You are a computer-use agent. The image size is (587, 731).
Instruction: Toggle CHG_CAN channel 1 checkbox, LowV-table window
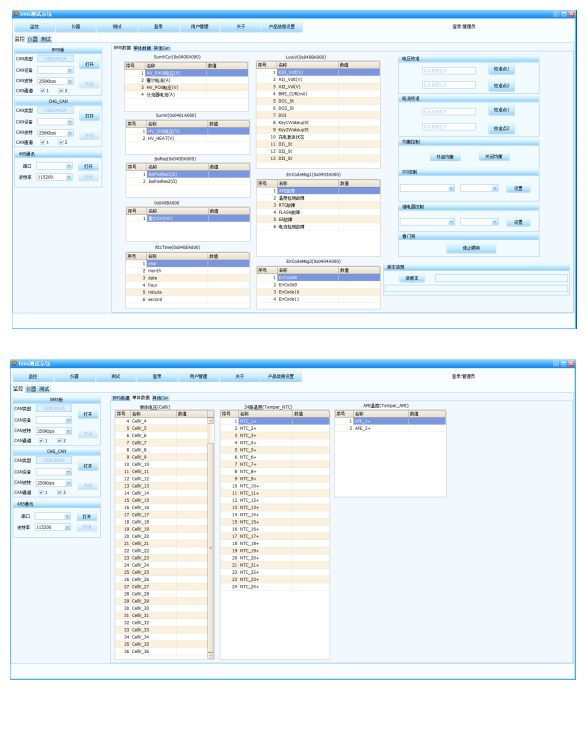(42, 142)
